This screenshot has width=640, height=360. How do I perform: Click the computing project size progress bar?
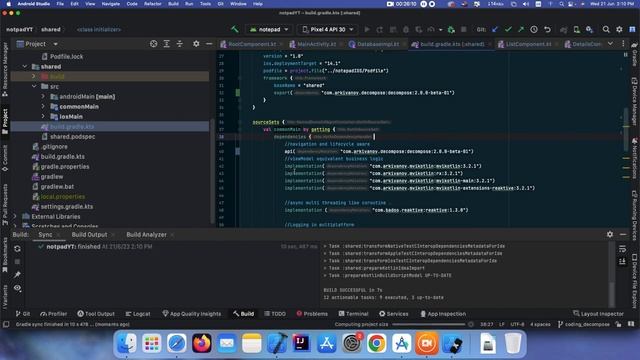[x=429, y=324]
